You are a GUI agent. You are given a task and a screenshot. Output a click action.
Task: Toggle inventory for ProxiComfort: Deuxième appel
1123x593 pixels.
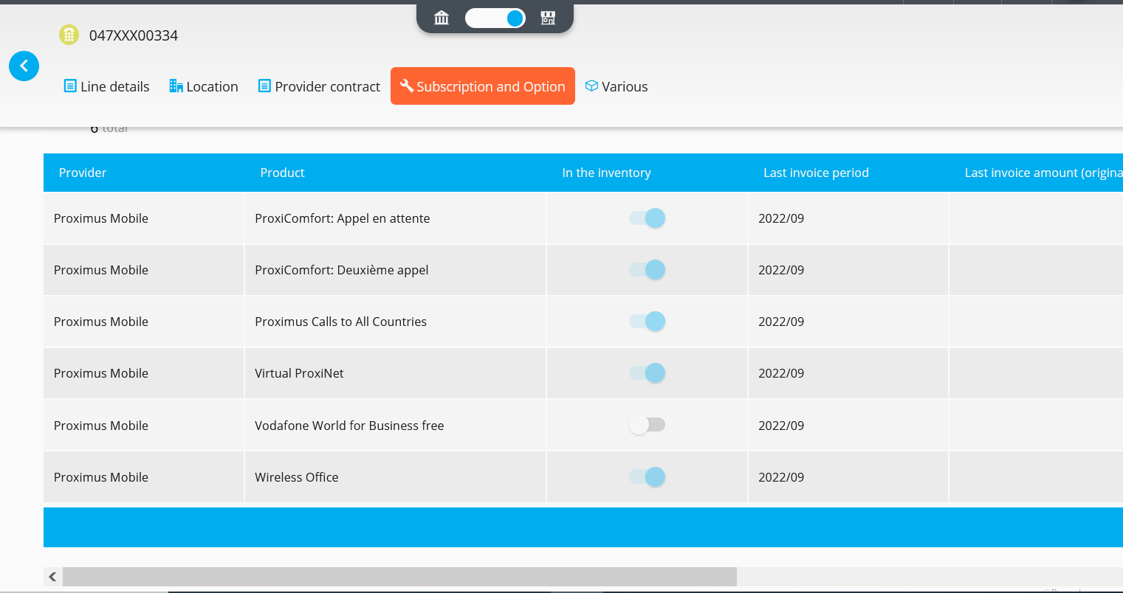click(x=647, y=270)
